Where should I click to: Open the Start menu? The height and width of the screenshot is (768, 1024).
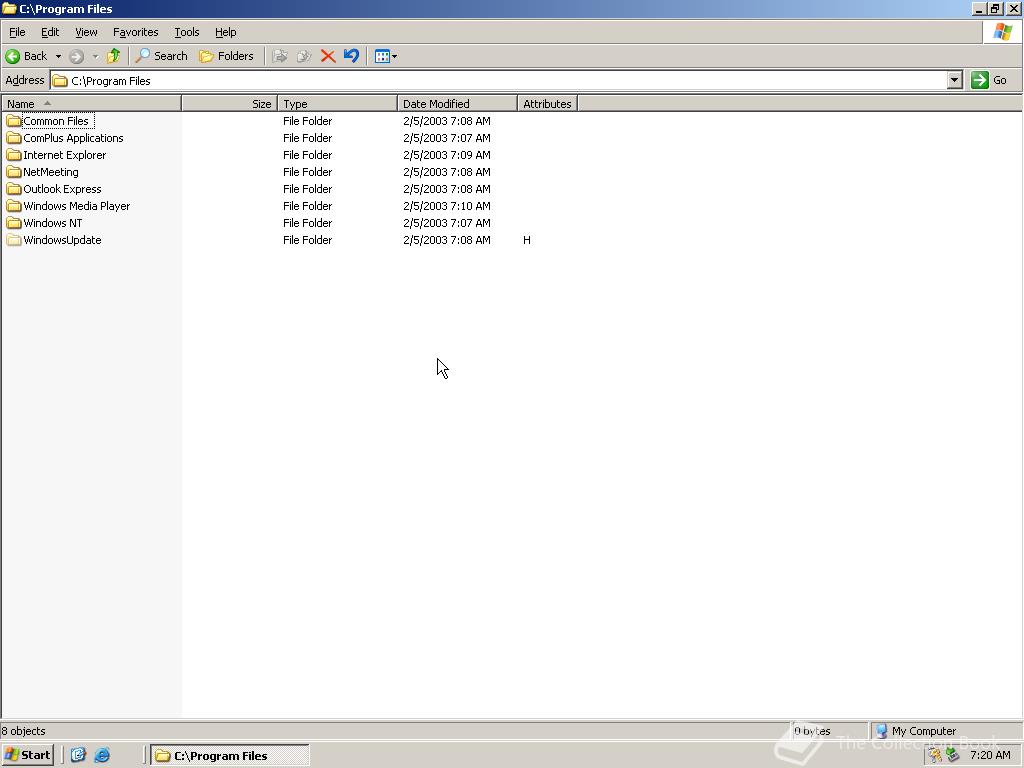click(x=27, y=755)
